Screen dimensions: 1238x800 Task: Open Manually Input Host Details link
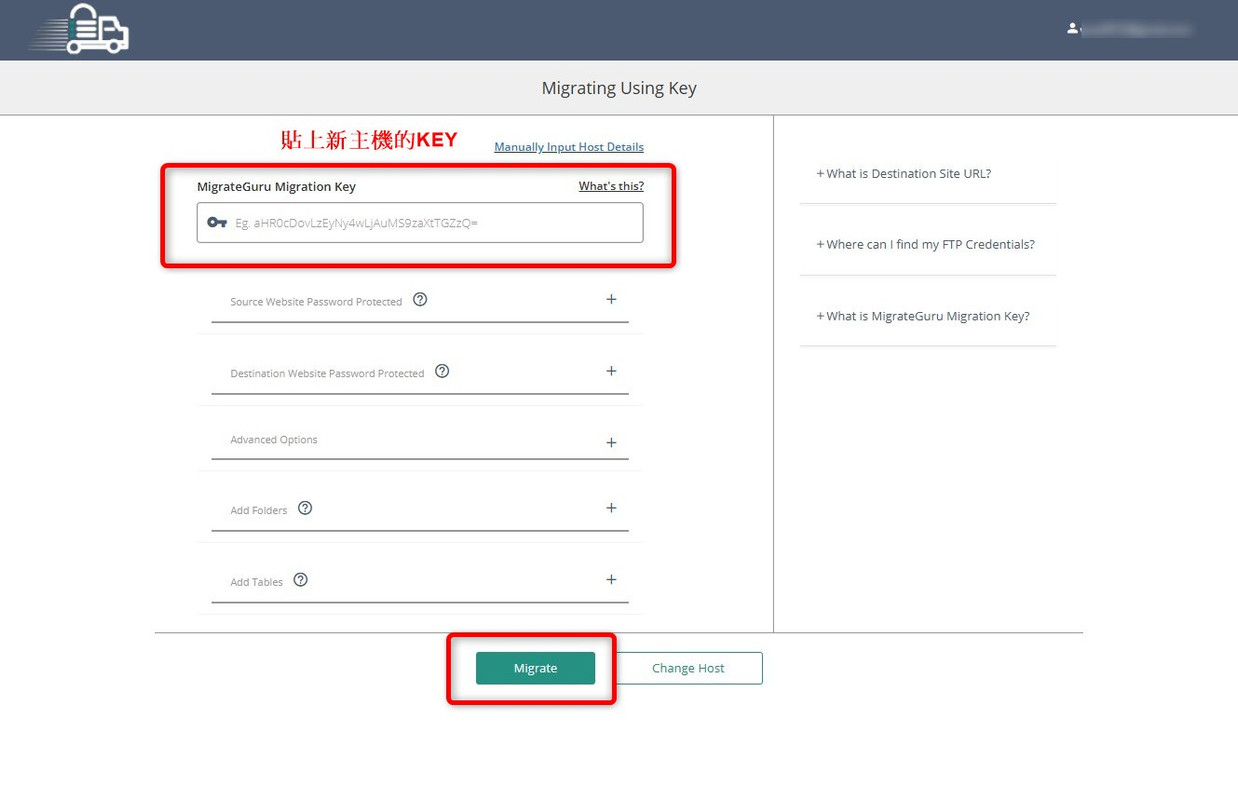(x=569, y=147)
